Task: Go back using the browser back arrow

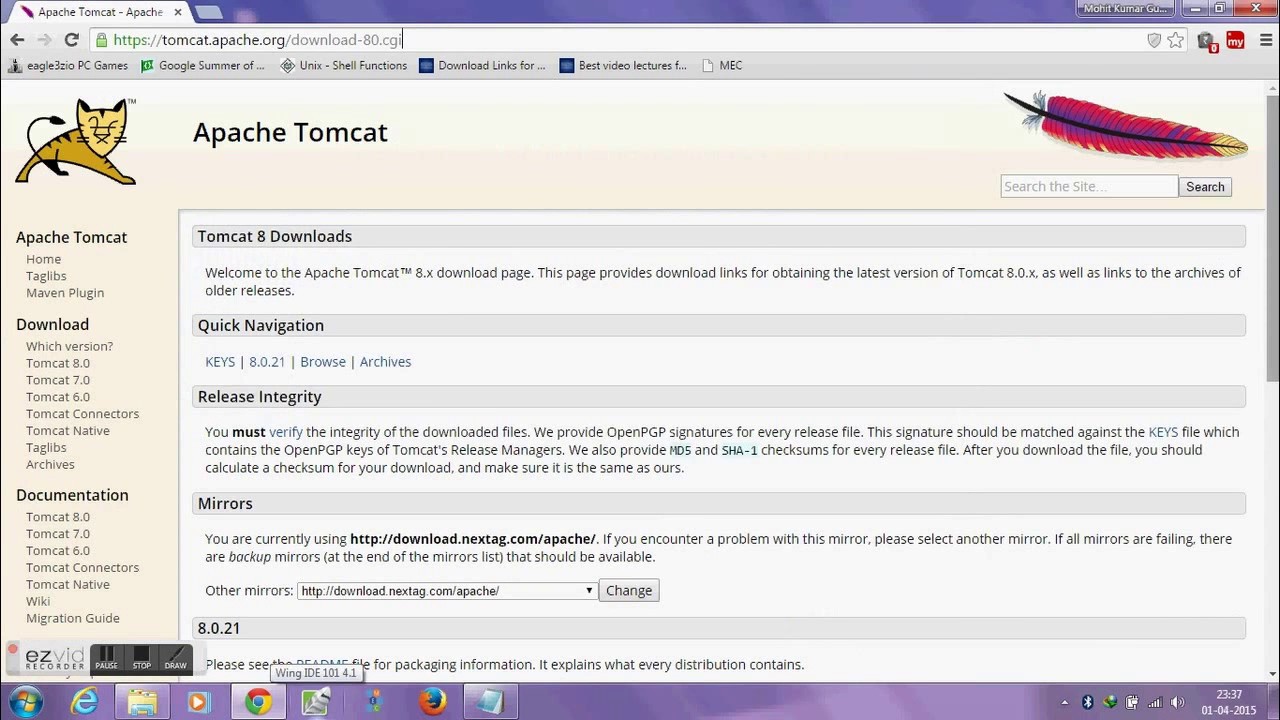Action: click(x=17, y=40)
